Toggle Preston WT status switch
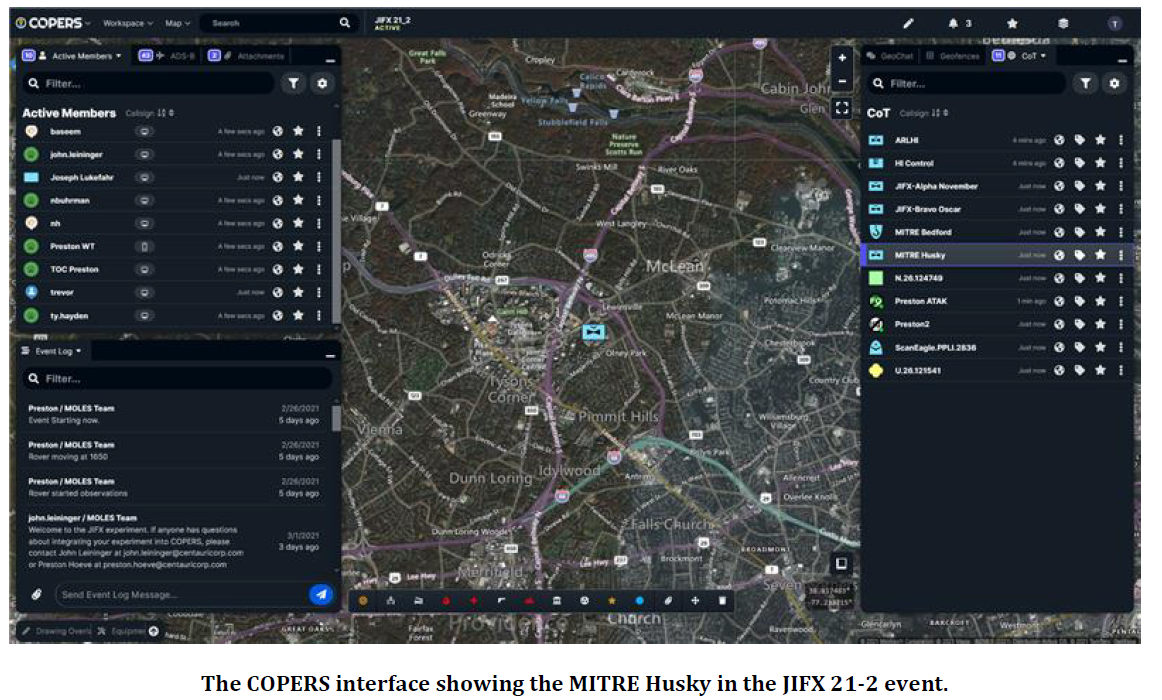This screenshot has width=1162, height=700. (x=145, y=246)
